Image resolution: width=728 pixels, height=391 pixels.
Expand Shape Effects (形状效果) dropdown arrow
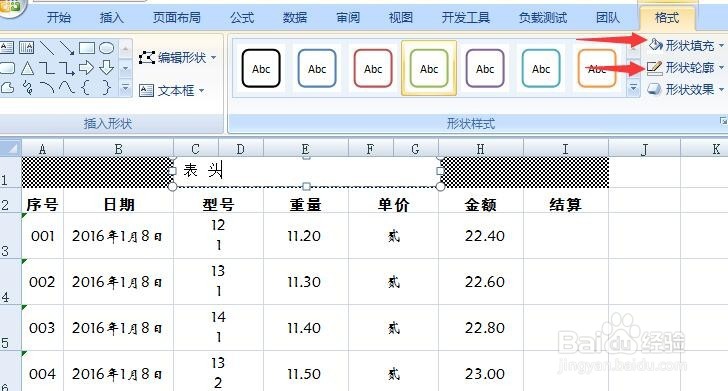[722, 89]
